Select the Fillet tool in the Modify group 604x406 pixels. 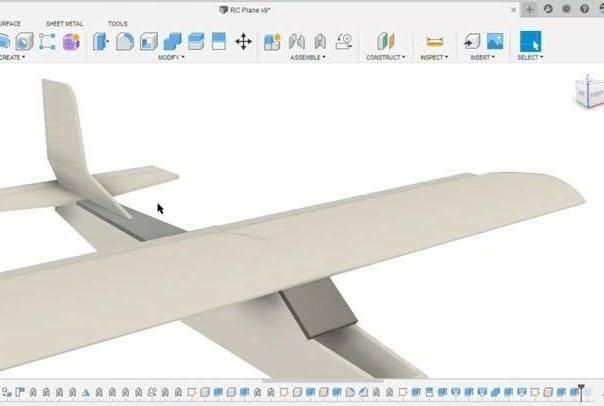pyautogui.click(x=125, y=41)
